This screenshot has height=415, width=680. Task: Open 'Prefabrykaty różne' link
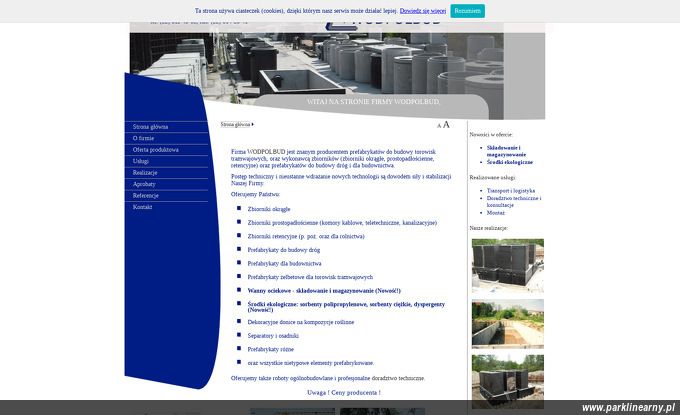click(x=271, y=350)
